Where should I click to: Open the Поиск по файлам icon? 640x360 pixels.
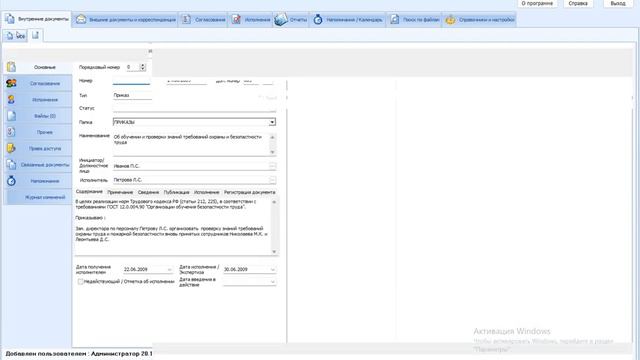pyautogui.click(x=394, y=19)
